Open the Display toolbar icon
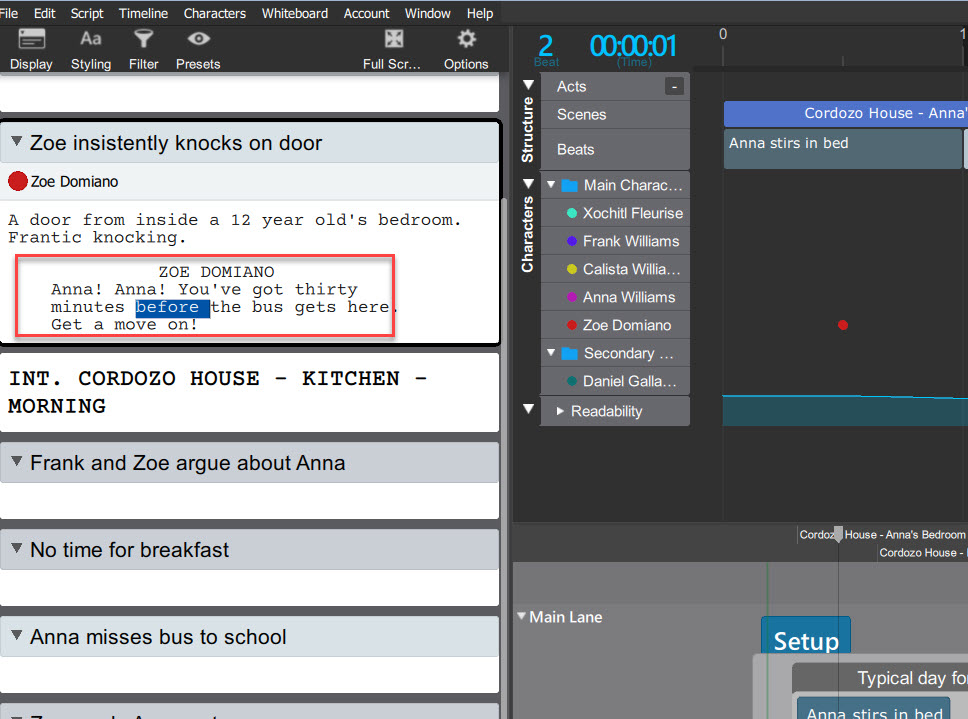 (x=31, y=49)
